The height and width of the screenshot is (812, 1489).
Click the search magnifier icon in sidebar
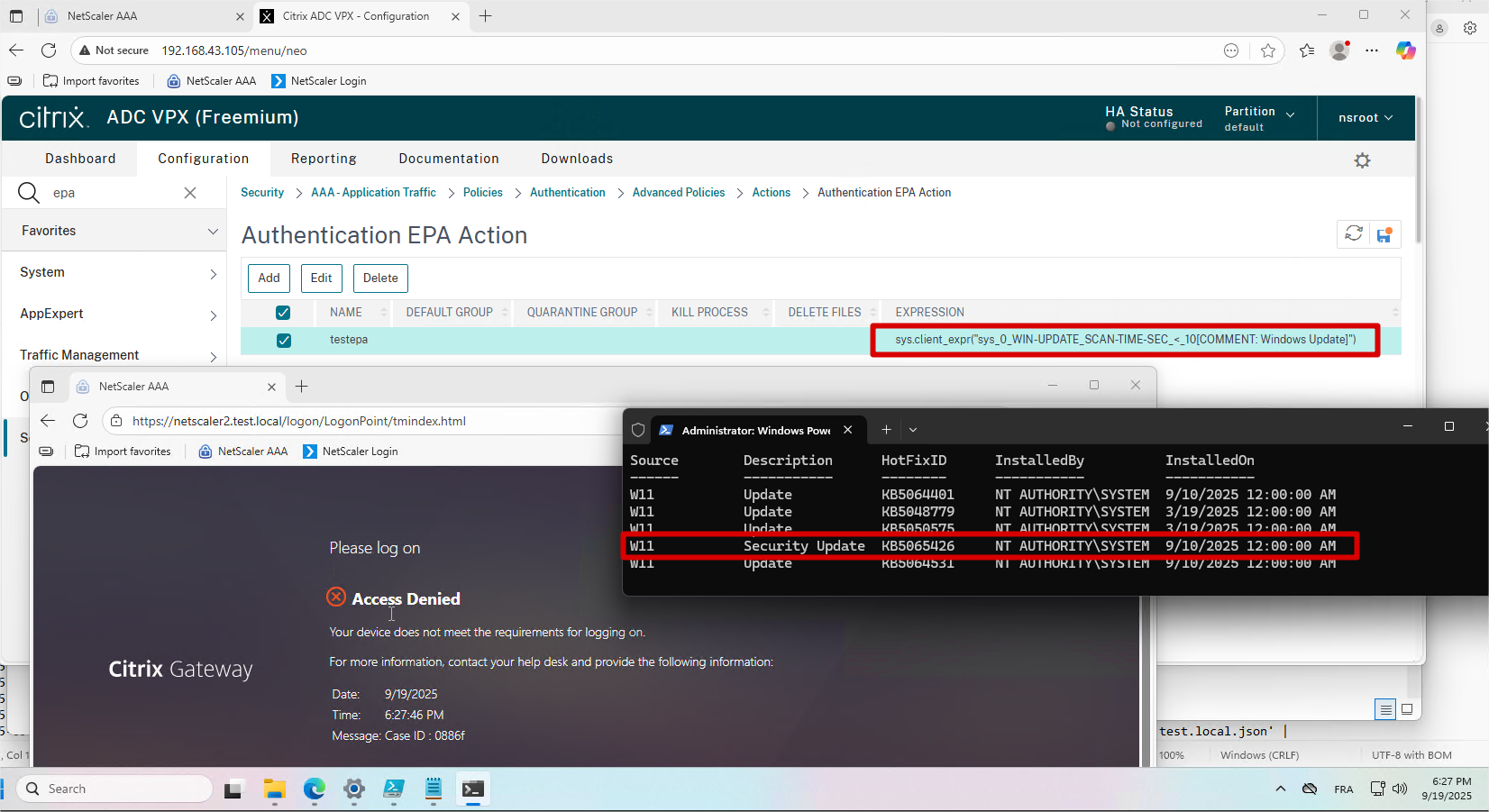point(29,193)
